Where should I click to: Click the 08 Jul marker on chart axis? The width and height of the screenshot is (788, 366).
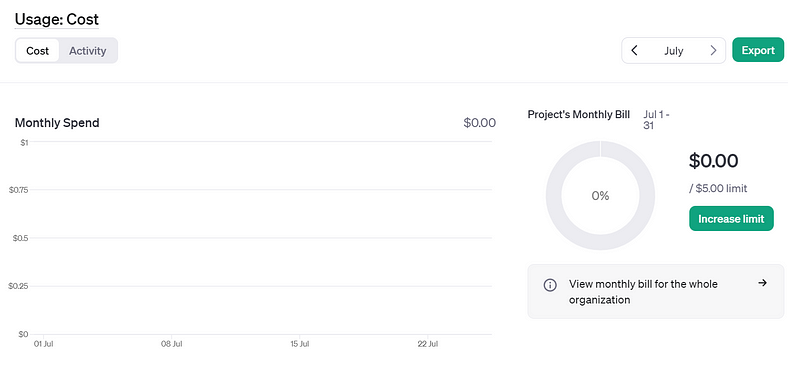(171, 344)
